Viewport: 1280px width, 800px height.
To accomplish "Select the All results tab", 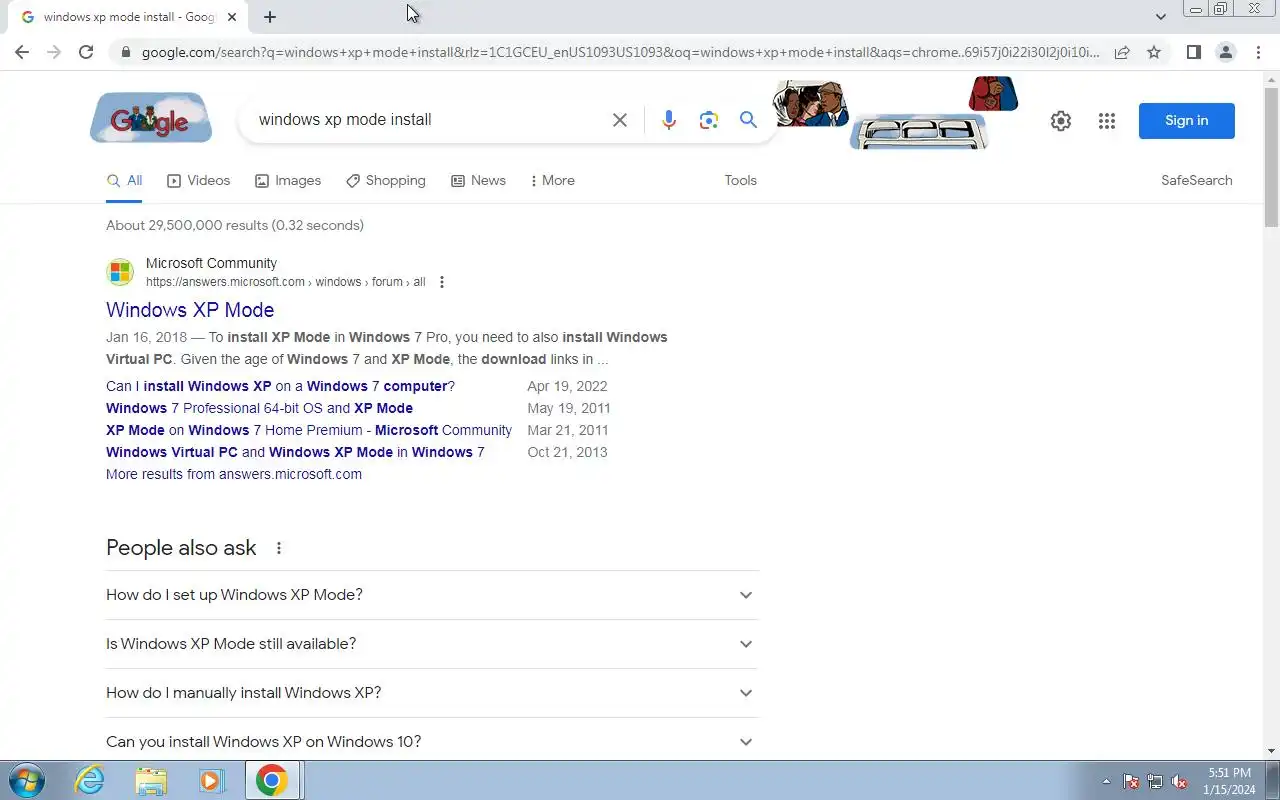I will 124,181.
